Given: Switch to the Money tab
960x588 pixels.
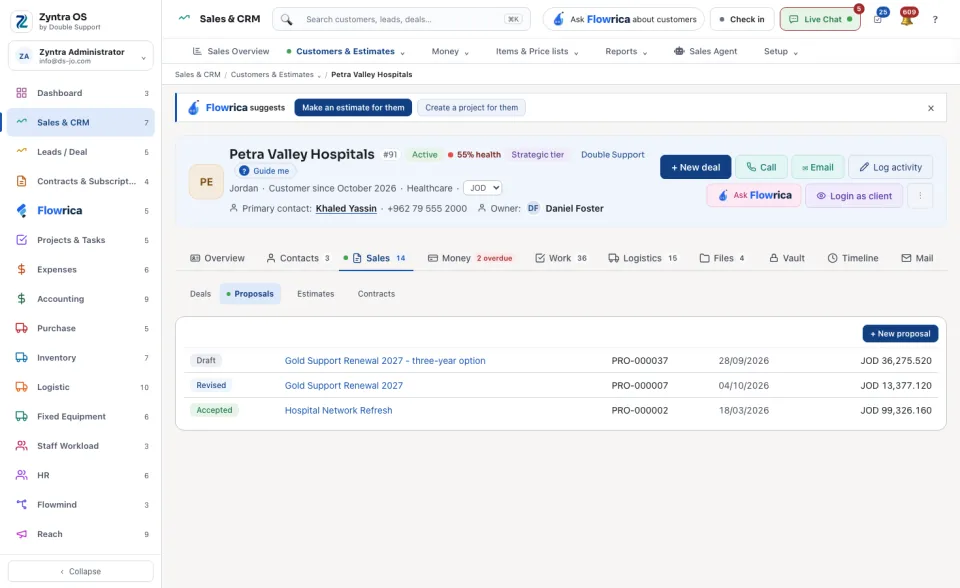Looking at the screenshot, I should pos(470,258).
